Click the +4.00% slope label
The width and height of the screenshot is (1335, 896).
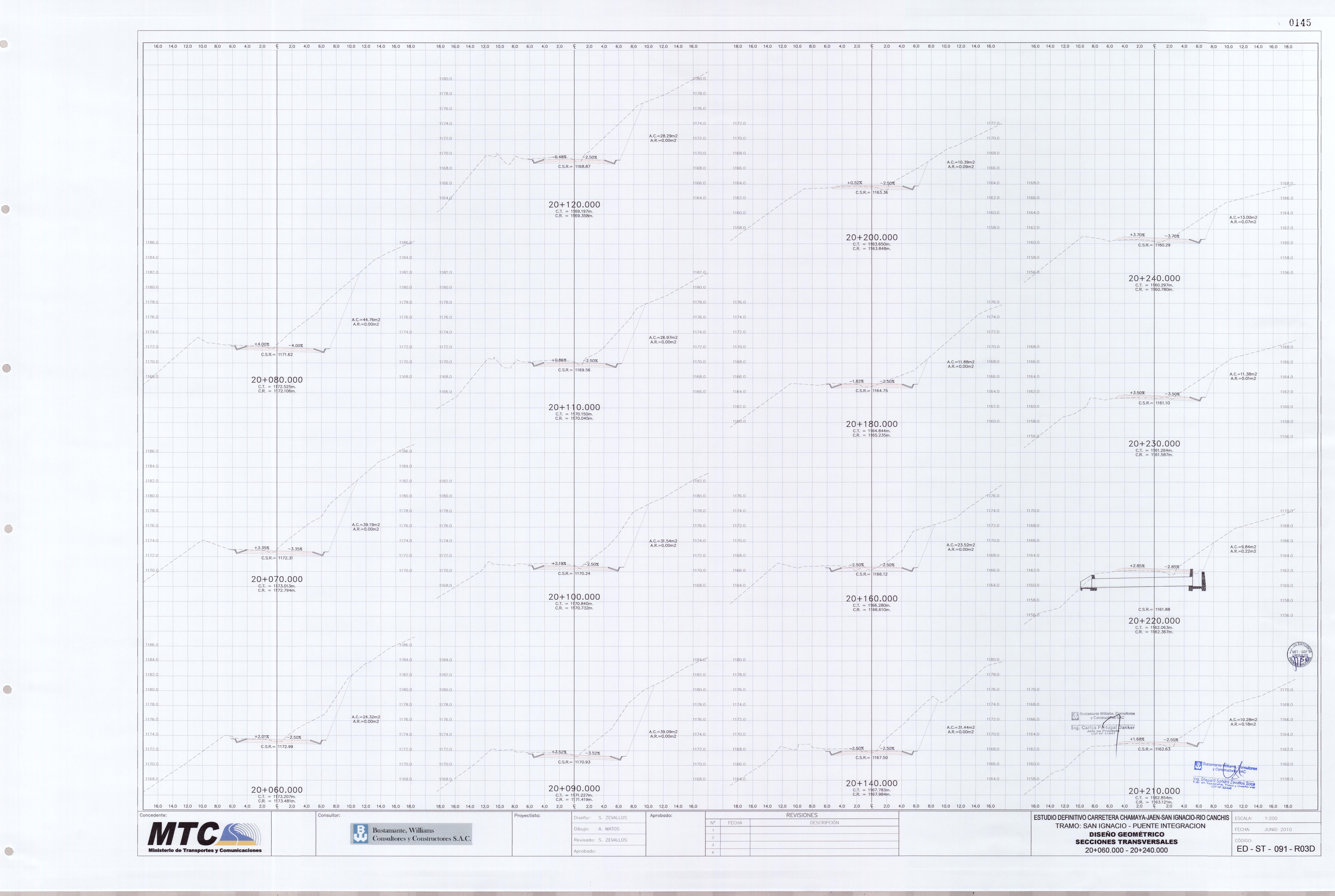[262, 345]
